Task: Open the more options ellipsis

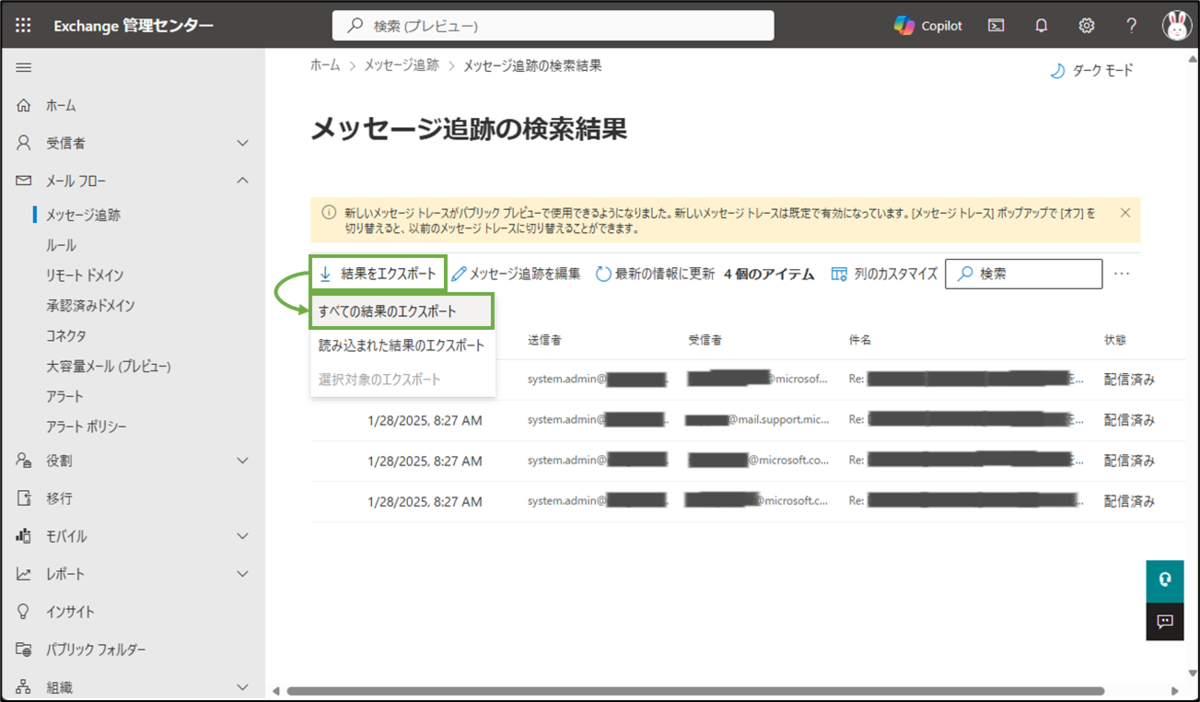Action: tap(1121, 273)
